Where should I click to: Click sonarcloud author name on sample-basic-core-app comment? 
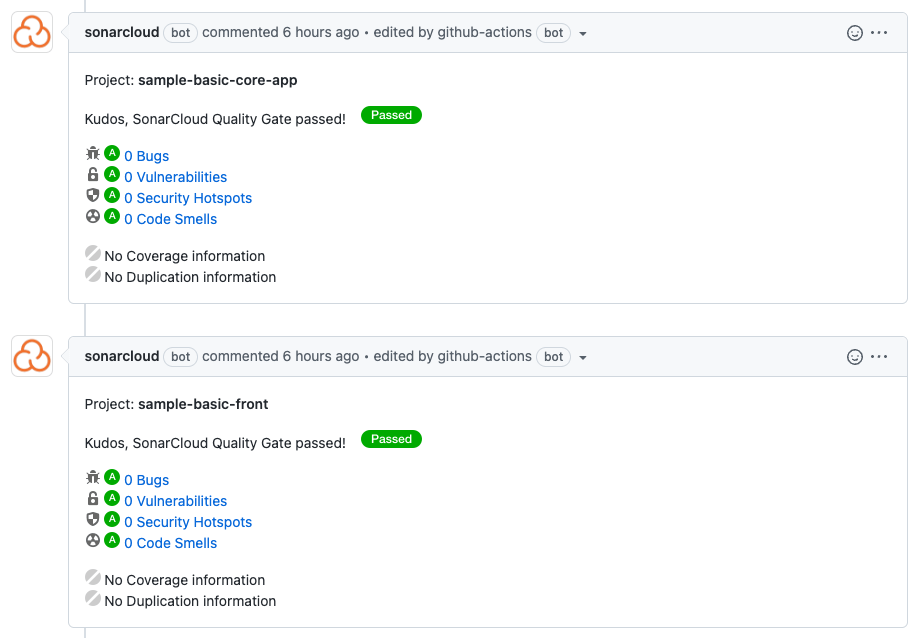(x=122, y=32)
